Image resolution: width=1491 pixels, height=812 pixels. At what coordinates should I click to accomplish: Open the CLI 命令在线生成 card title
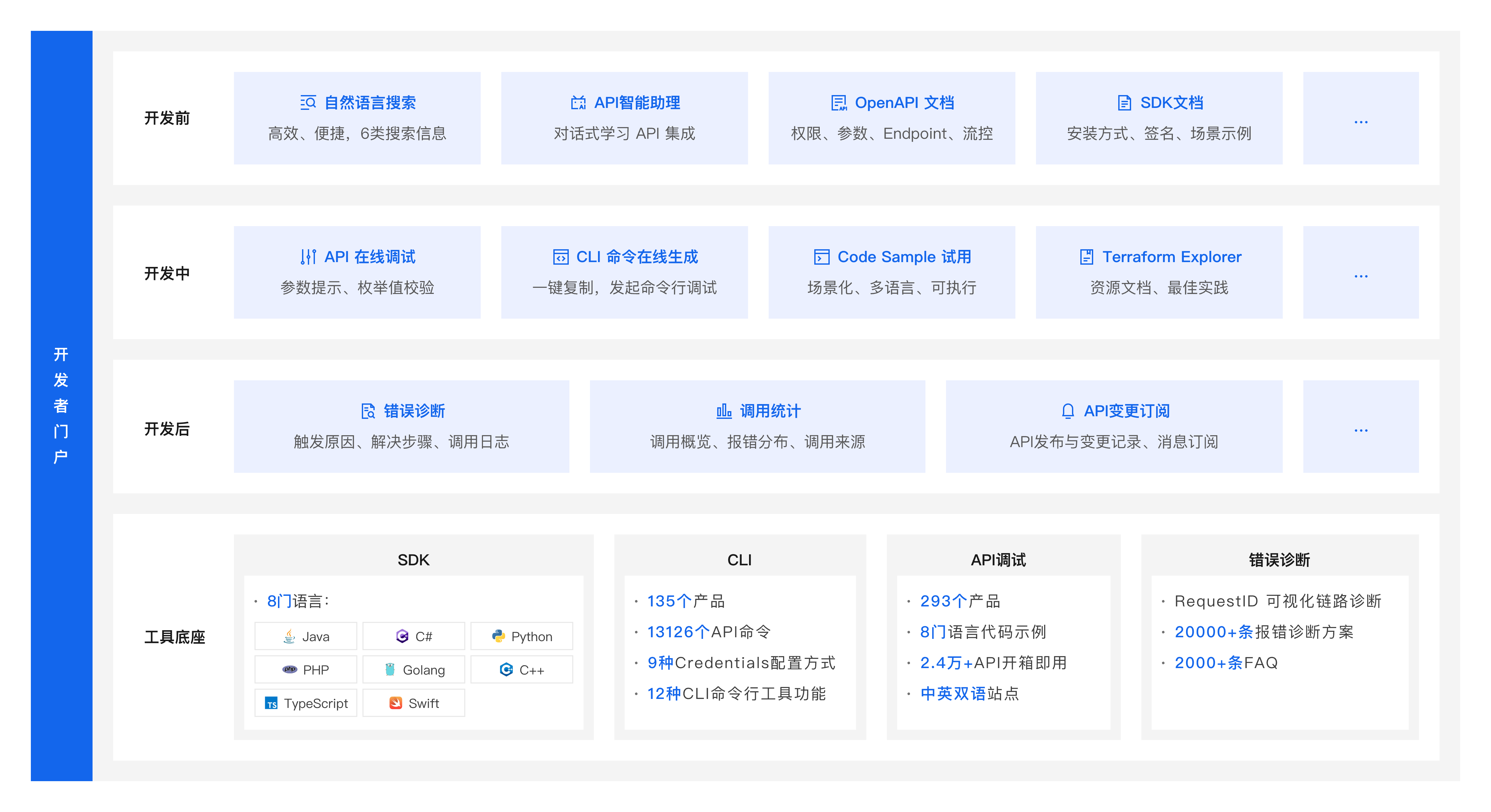coord(637,257)
